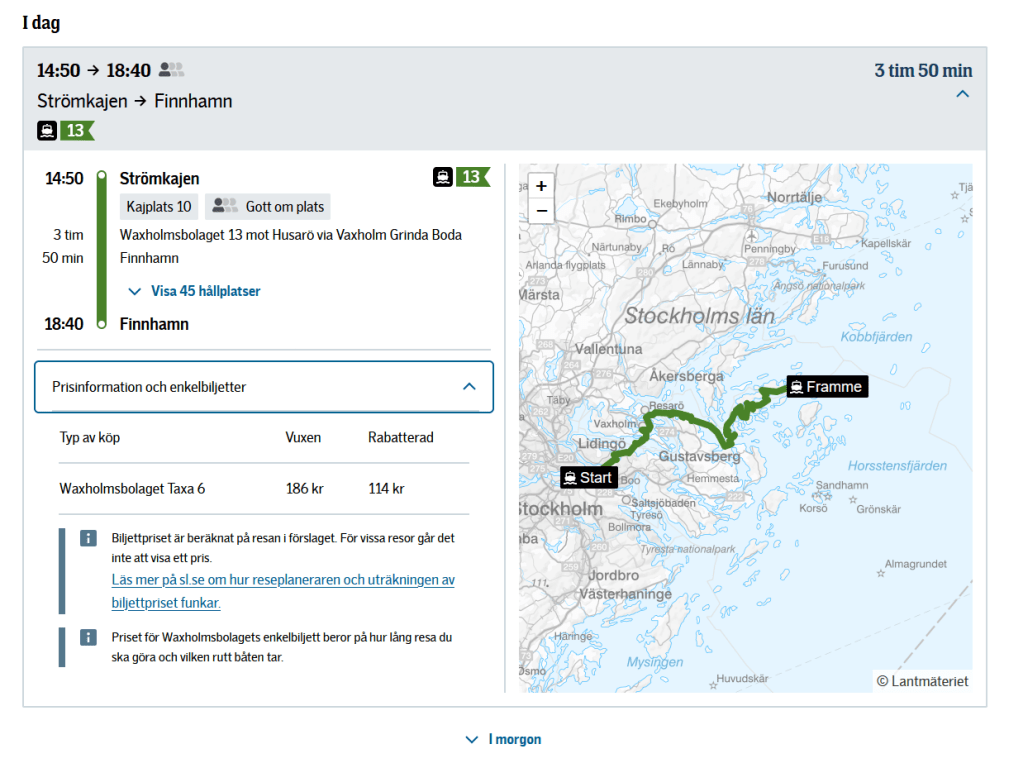Zoom in on the map
The height and width of the screenshot is (768, 1023).
tap(541, 186)
